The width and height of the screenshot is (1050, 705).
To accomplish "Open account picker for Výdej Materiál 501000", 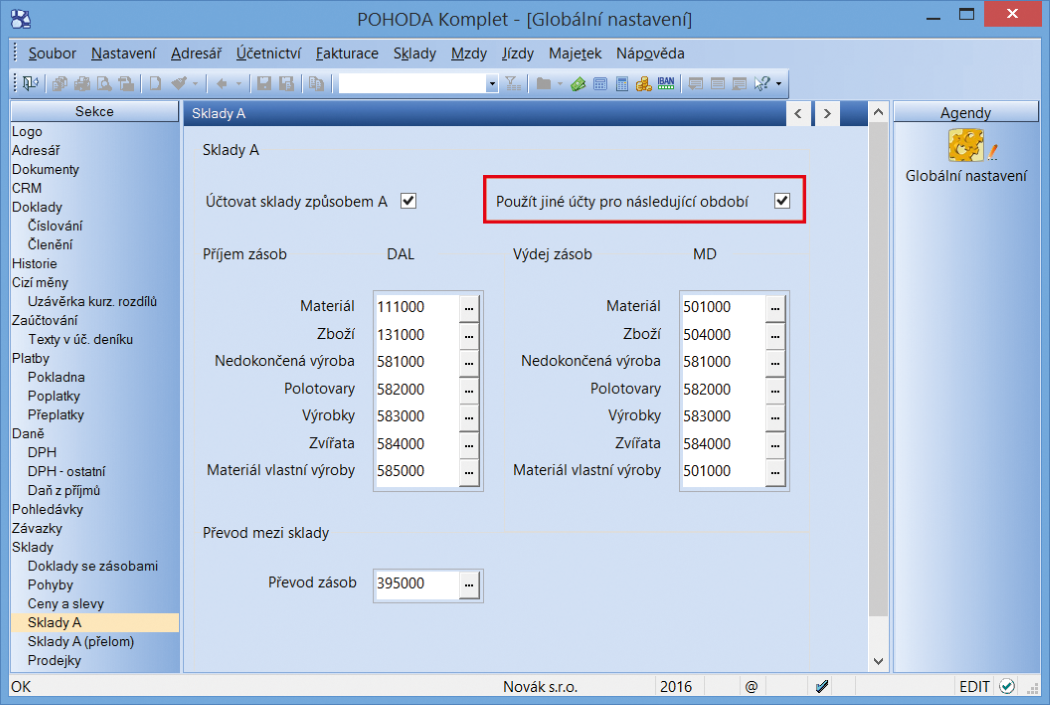I will 775,307.
